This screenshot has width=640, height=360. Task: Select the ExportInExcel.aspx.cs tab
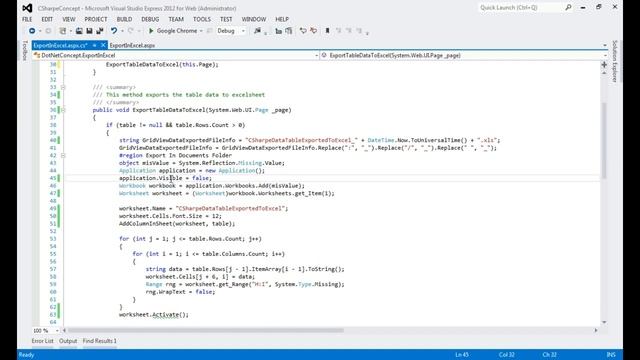(x=60, y=45)
